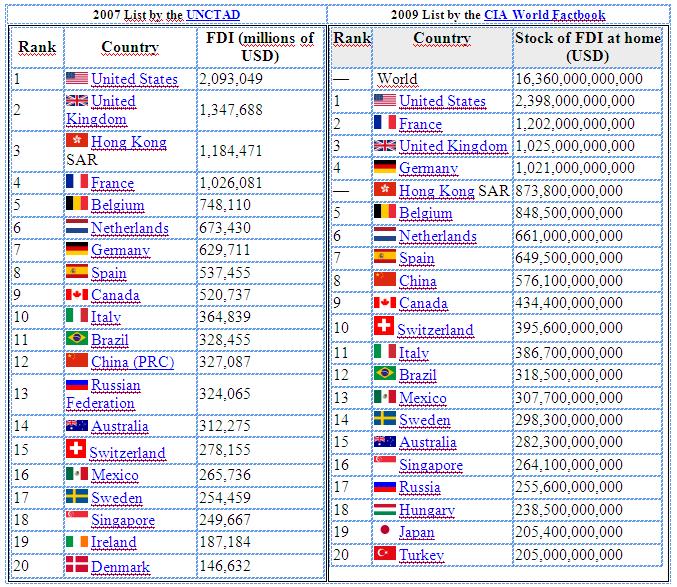The width and height of the screenshot is (677, 587).
Task: Click the Singapore flag in the 2009 list
Action: 385,461
